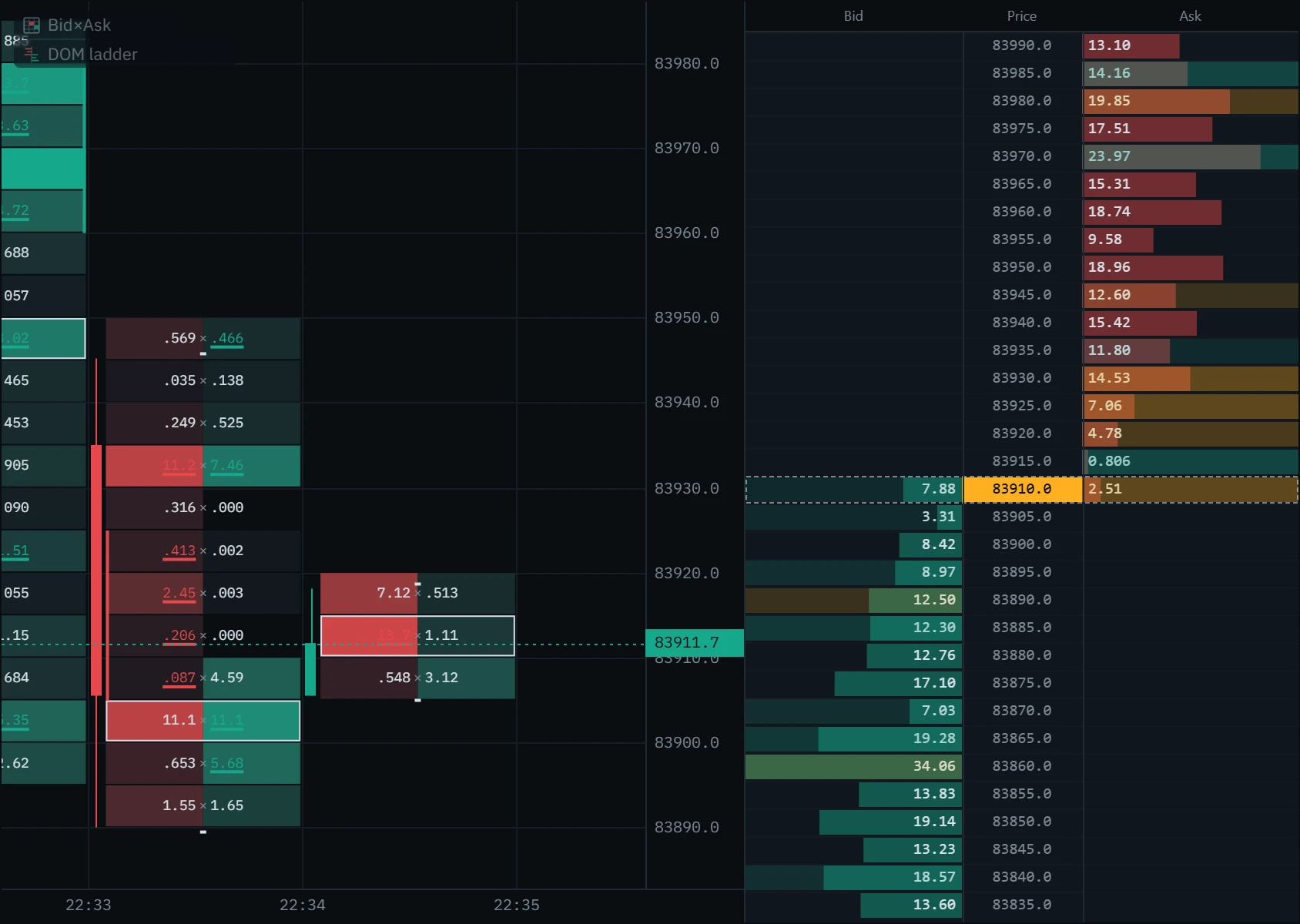Click the red candlestick body at 22:33
This screenshot has height=924, width=1300.
[x=96, y=571]
